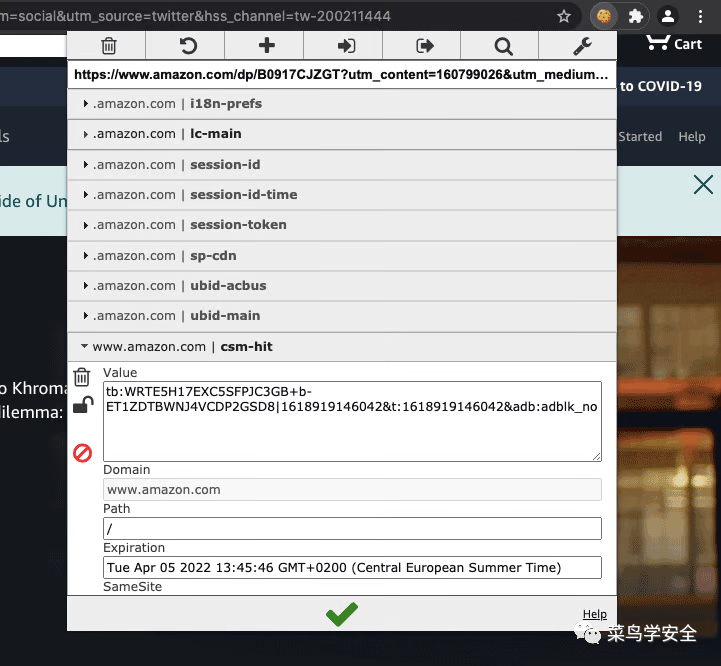The width and height of the screenshot is (721, 666).
Task: Open the Amazon Cart
Action: click(x=674, y=43)
